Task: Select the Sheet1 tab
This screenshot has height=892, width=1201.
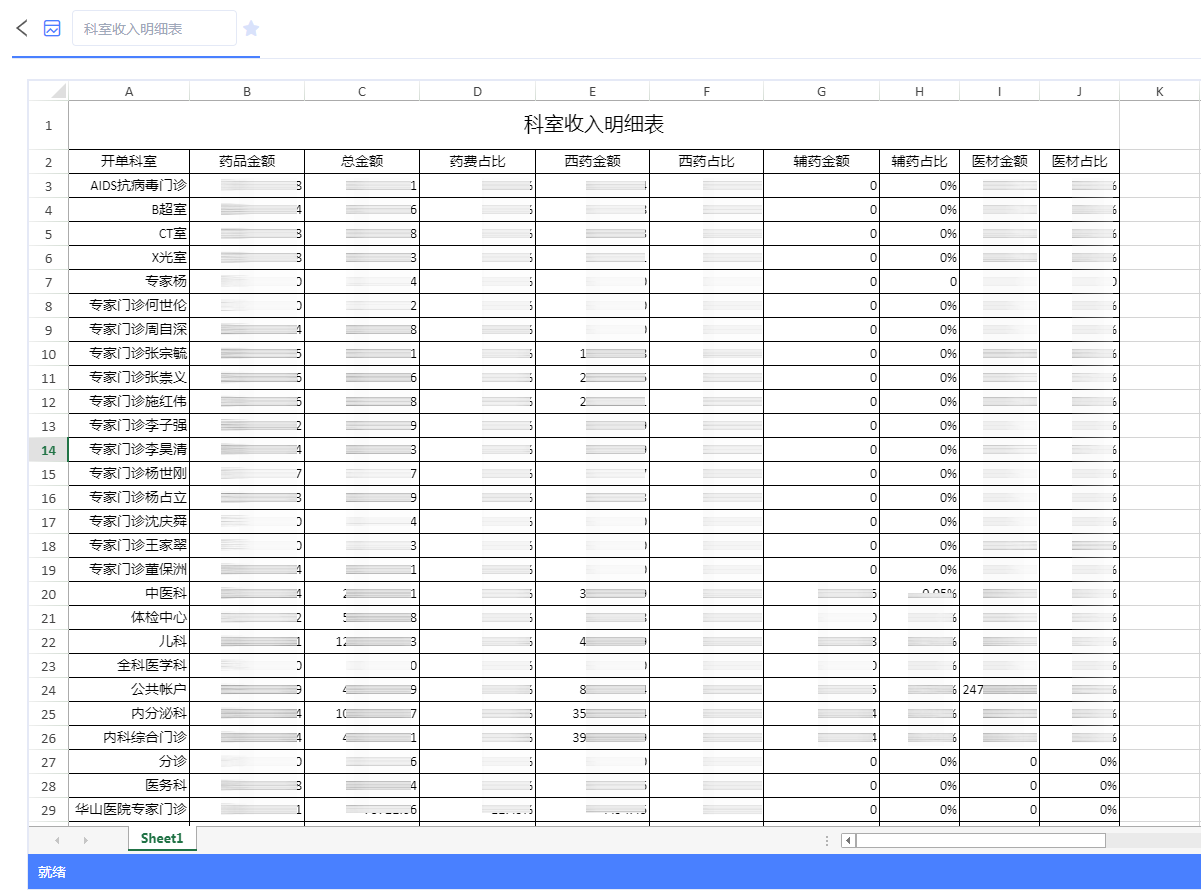Action: click(162, 838)
